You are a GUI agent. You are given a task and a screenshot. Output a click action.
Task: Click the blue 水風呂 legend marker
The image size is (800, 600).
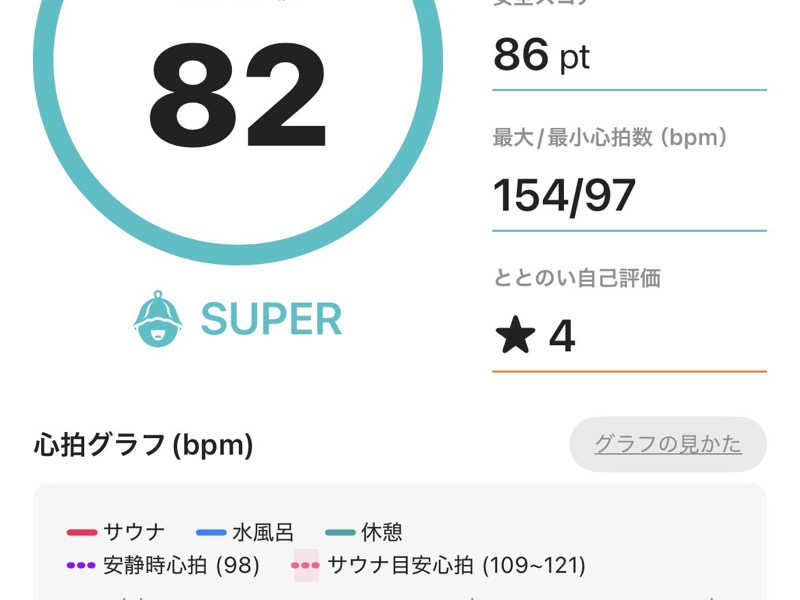point(211,532)
